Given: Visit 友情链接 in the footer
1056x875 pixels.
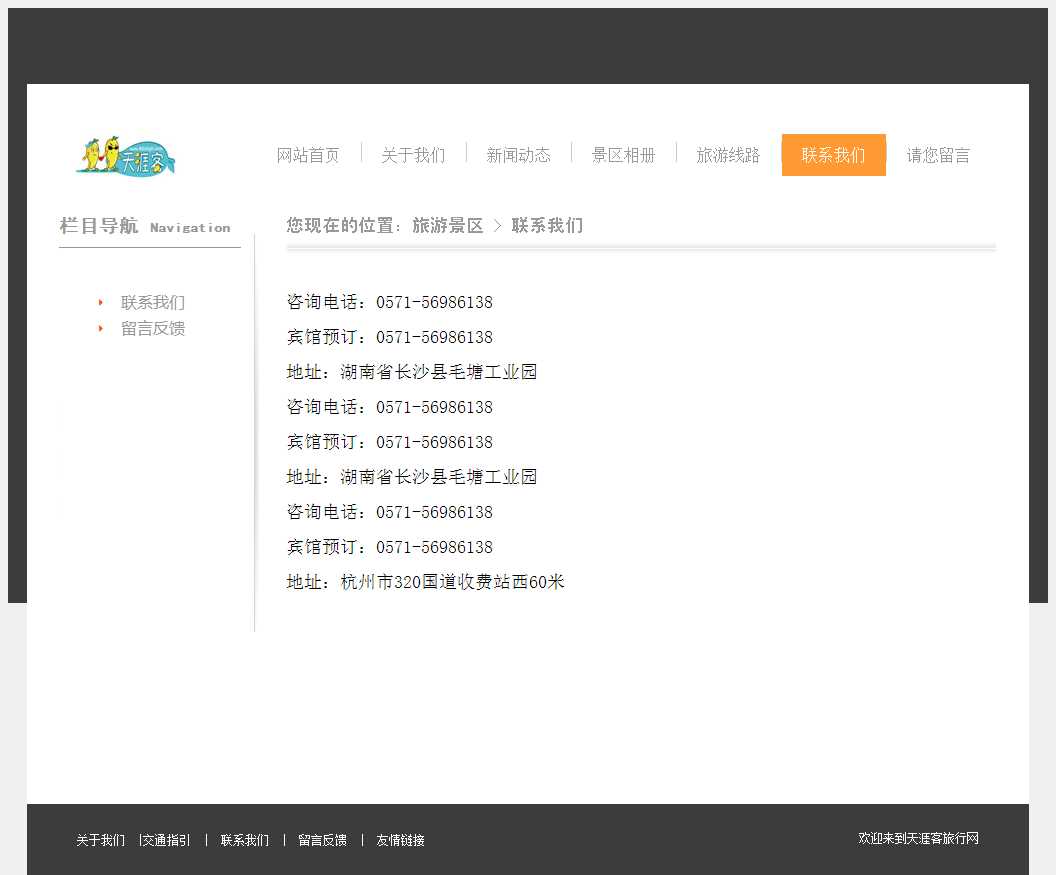Looking at the screenshot, I should pos(400,840).
